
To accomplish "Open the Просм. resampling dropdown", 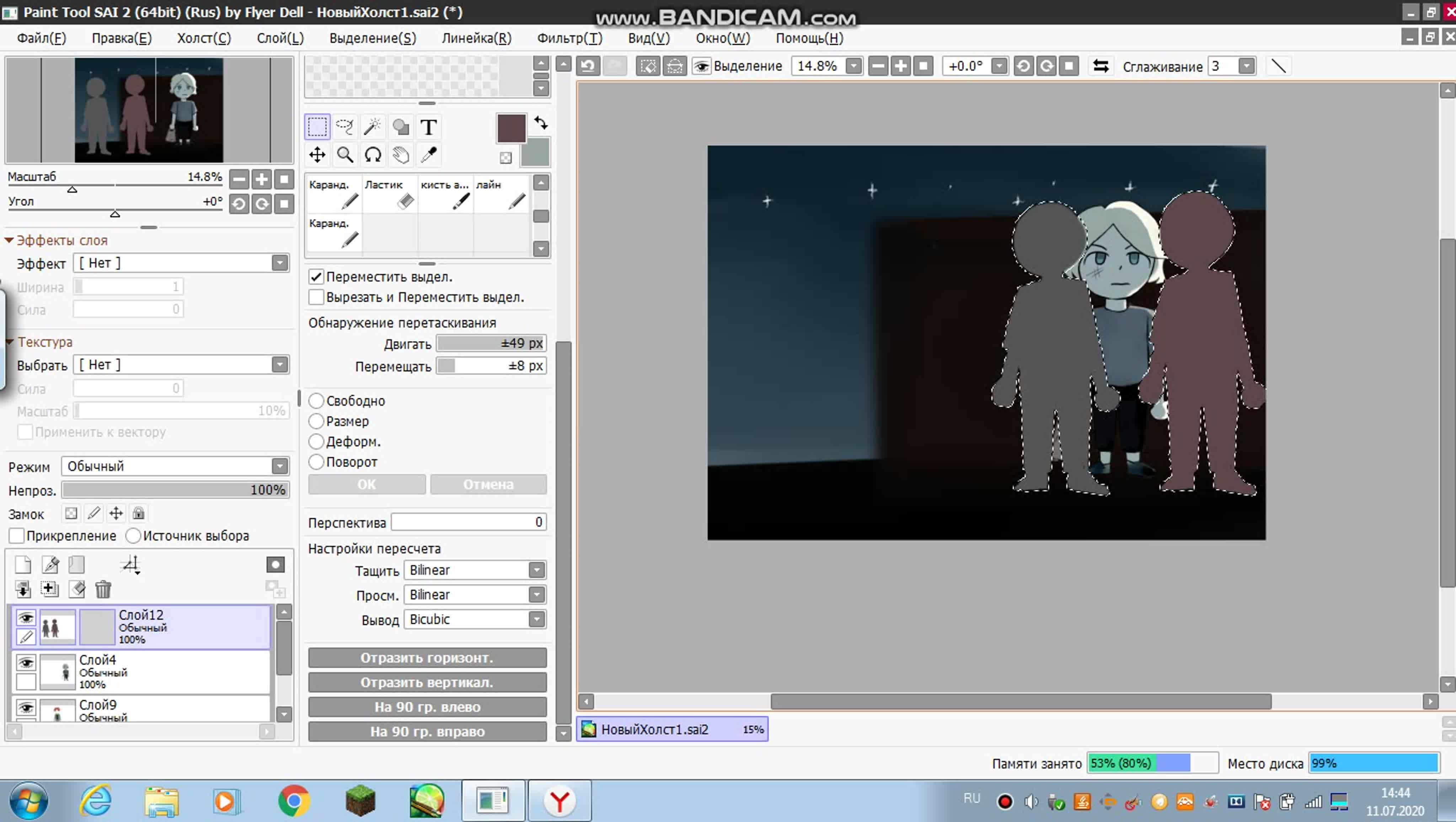I will tap(475, 595).
